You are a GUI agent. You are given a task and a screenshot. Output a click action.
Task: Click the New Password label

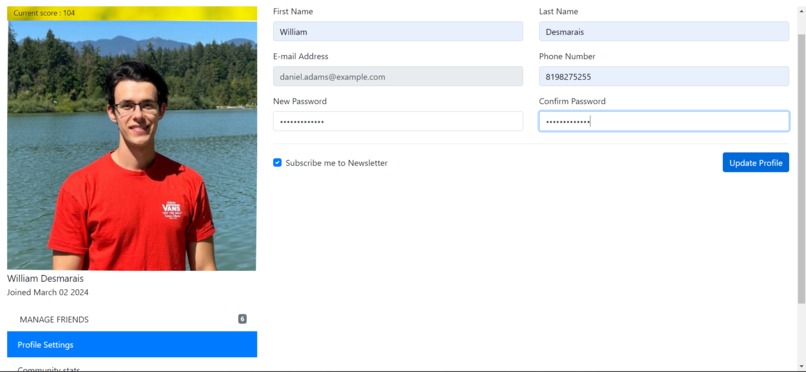[300, 101]
